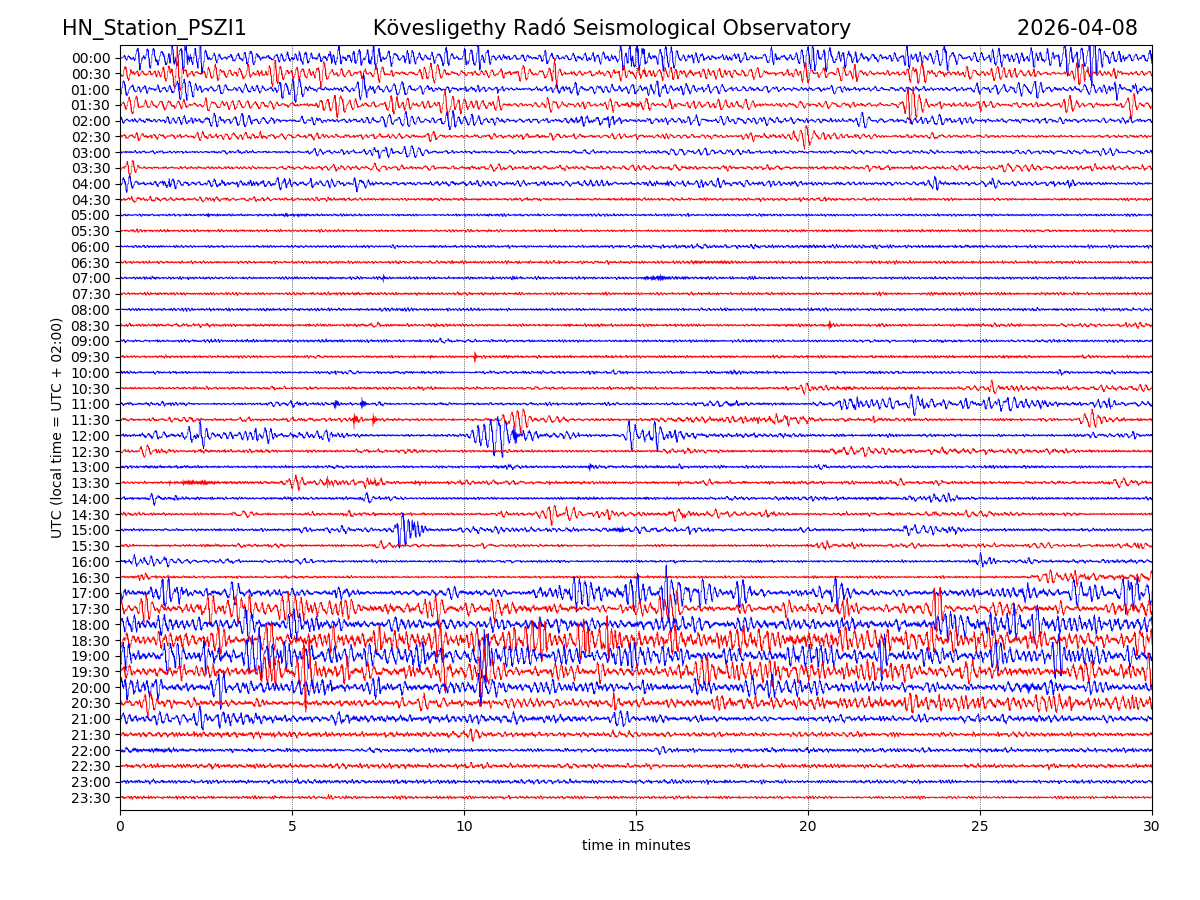Click the 20:00 row time label
The height and width of the screenshot is (900, 1200).
(x=91, y=688)
